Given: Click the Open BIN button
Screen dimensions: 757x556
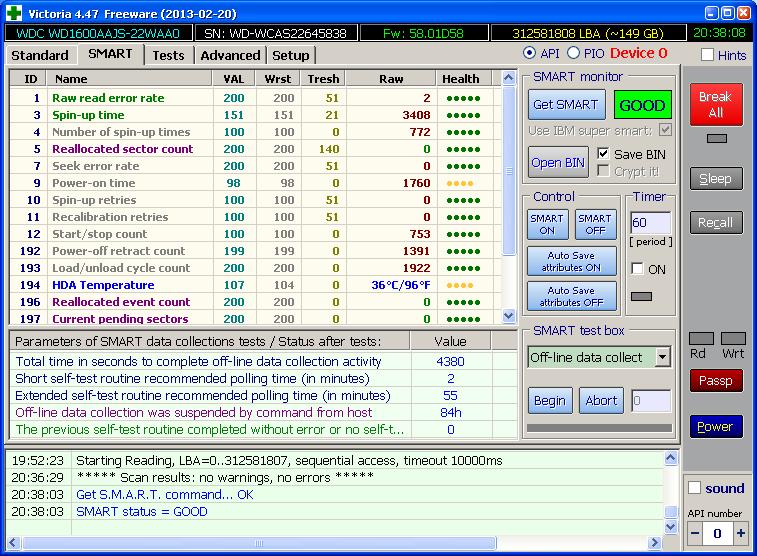Looking at the screenshot, I should 558,163.
